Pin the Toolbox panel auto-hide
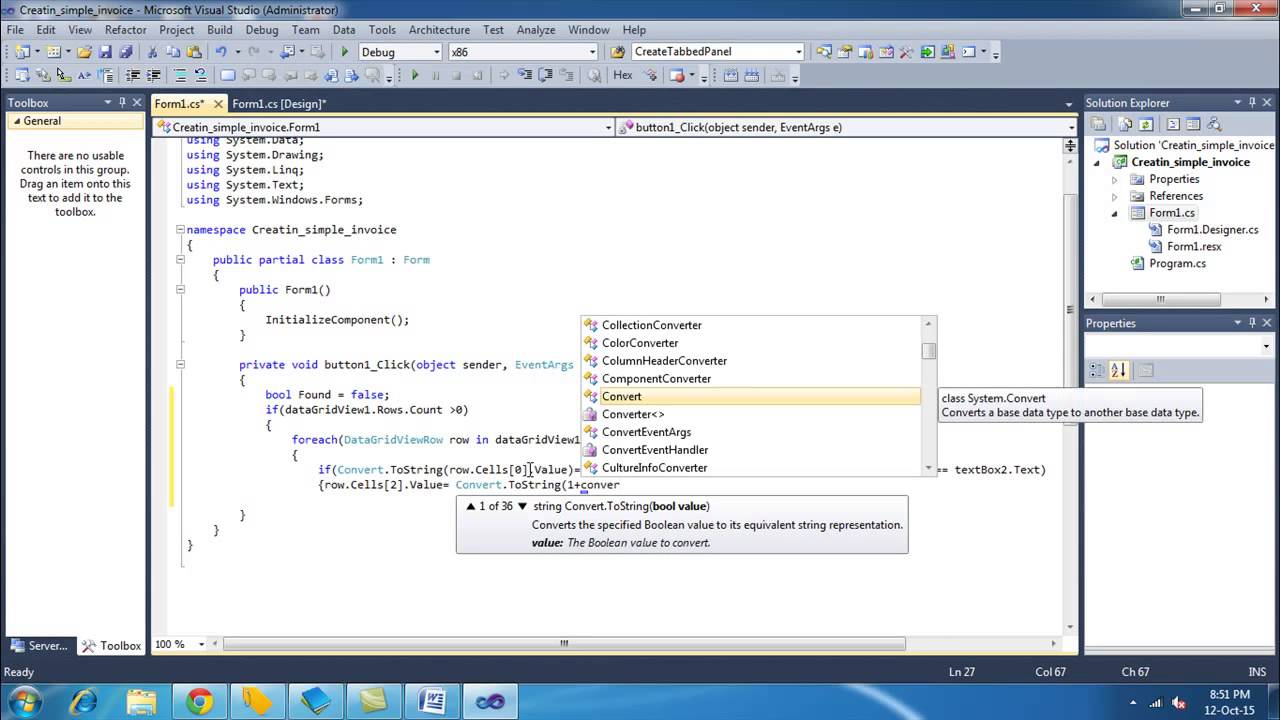 click(x=122, y=102)
